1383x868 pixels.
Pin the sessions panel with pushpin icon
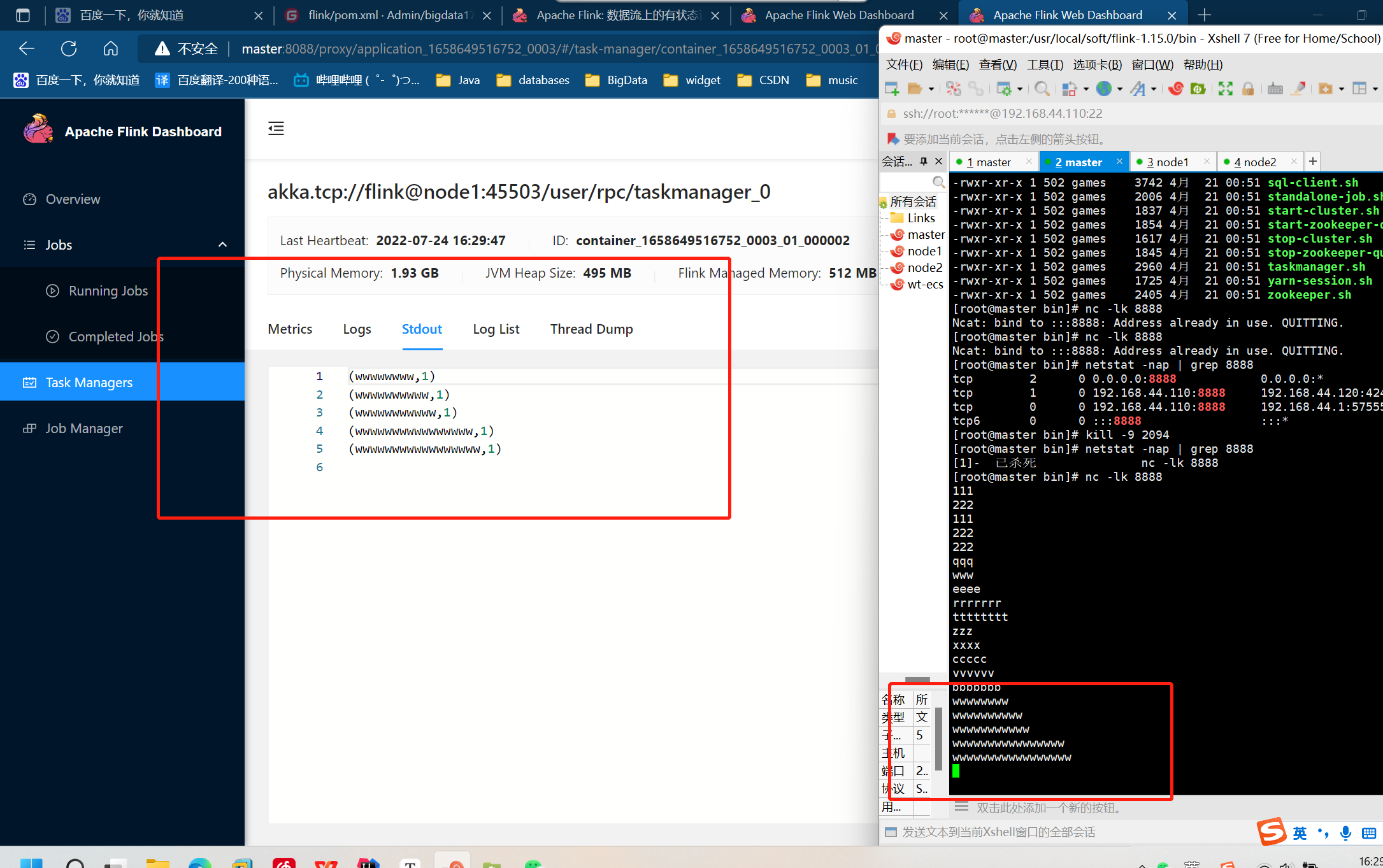point(924,162)
